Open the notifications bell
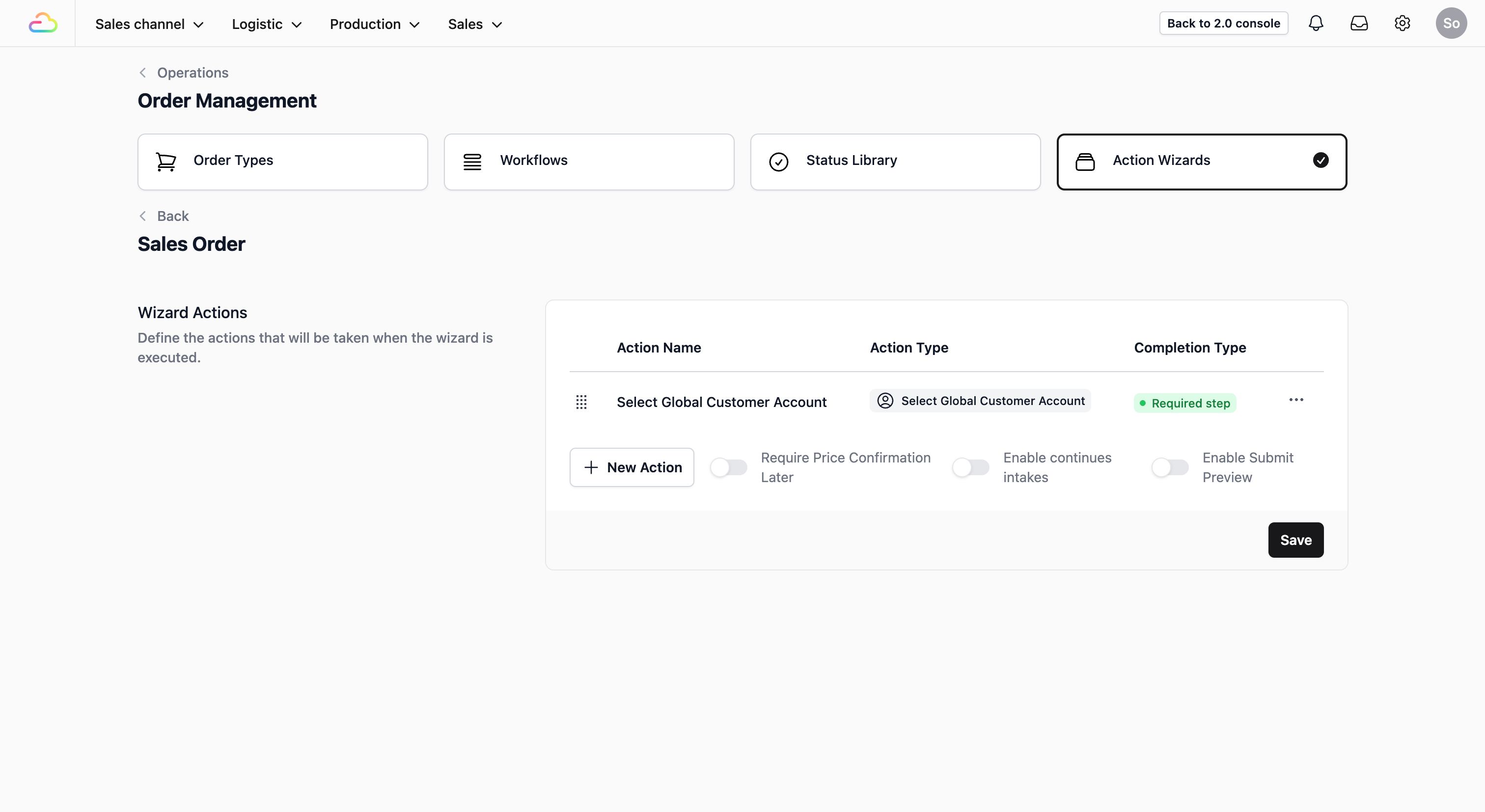Image resolution: width=1485 pixels, height=812 pixels. 1316,24
